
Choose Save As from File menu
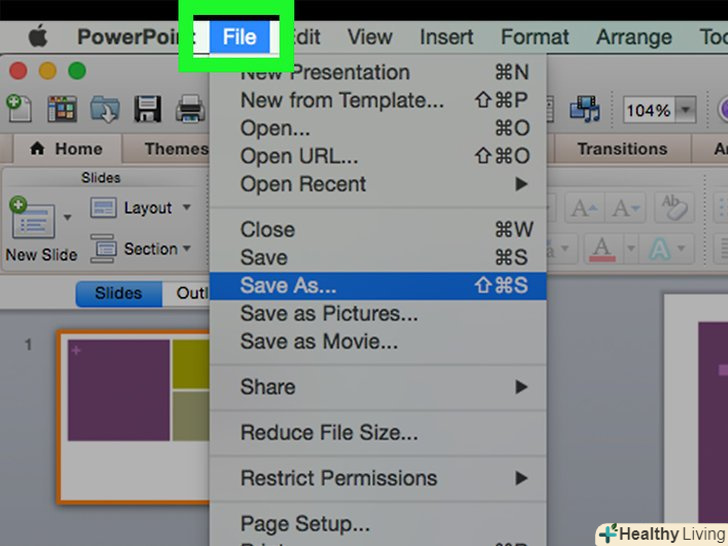(x=288, y=285)
